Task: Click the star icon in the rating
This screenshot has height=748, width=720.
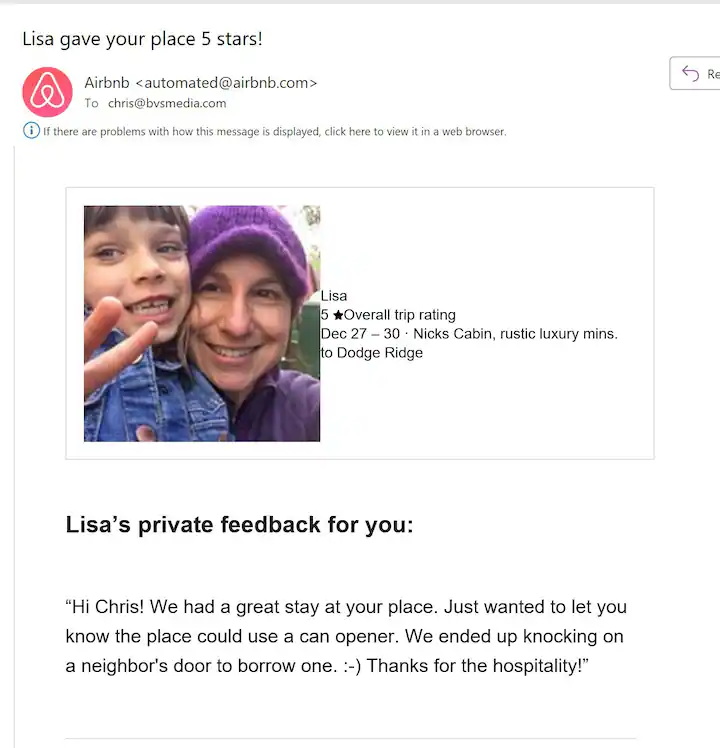Action: click(x=338, y=315)
